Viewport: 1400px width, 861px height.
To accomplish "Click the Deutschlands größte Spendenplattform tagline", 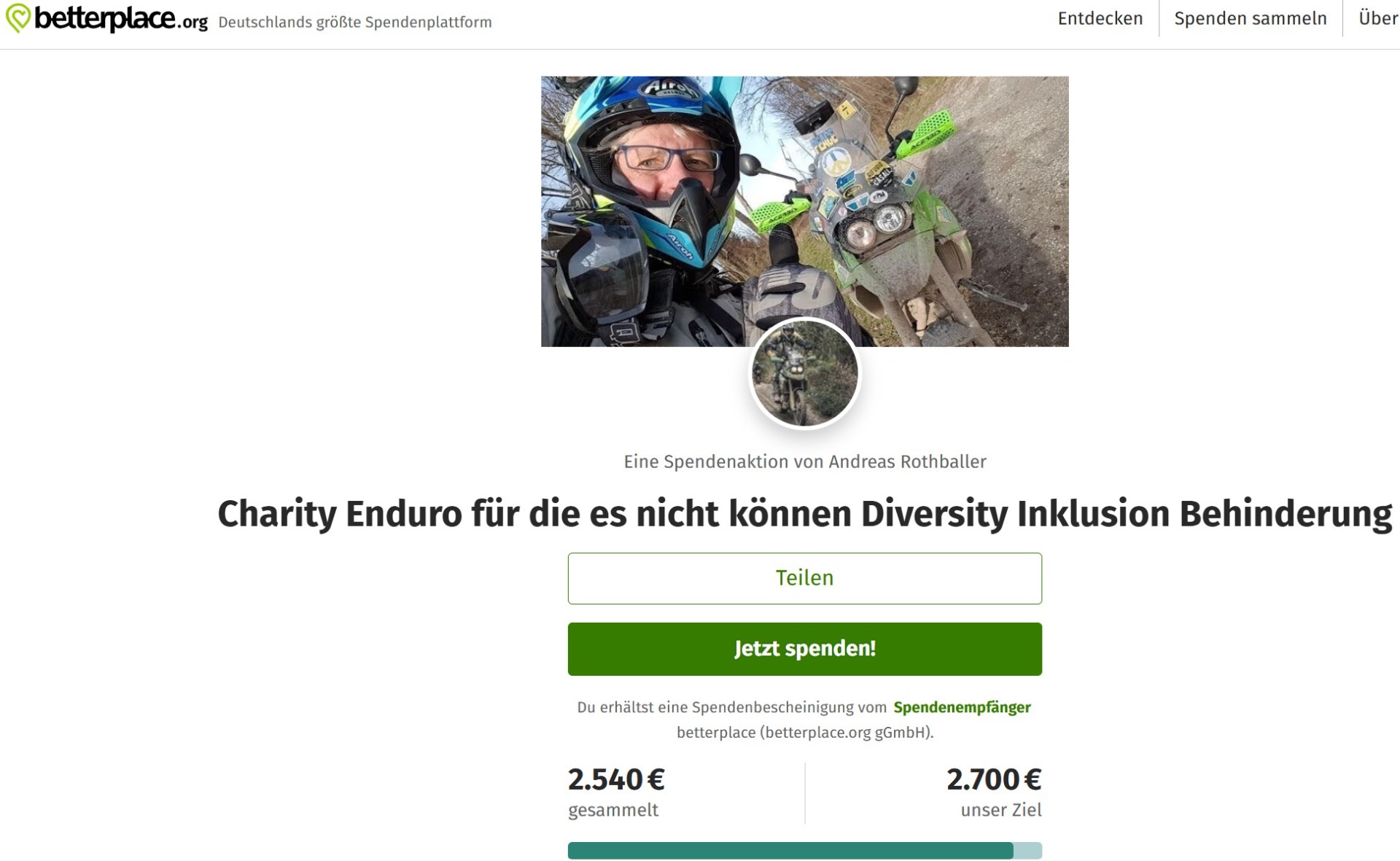I will 355,23.
